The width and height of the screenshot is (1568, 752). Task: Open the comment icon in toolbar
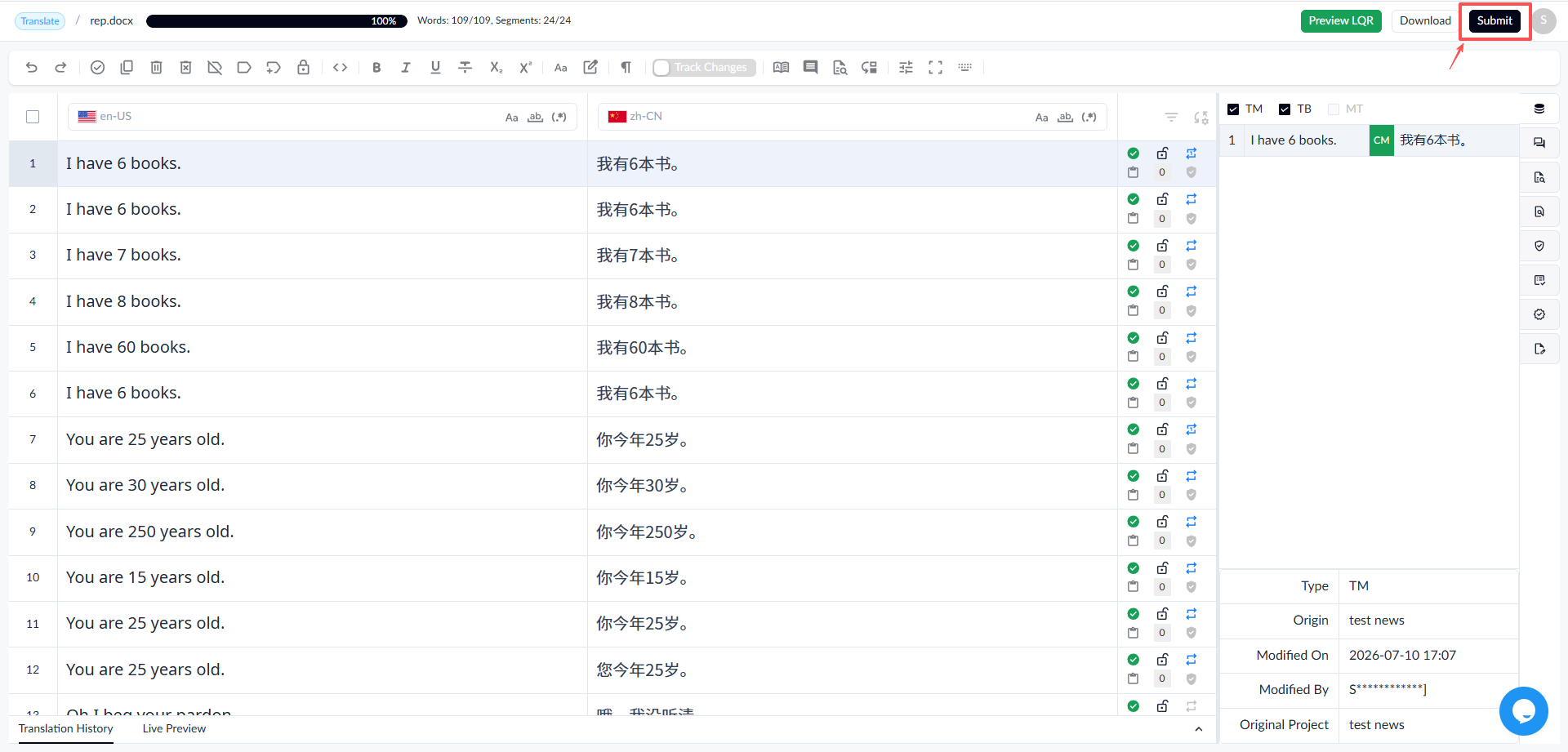(810, 68)
